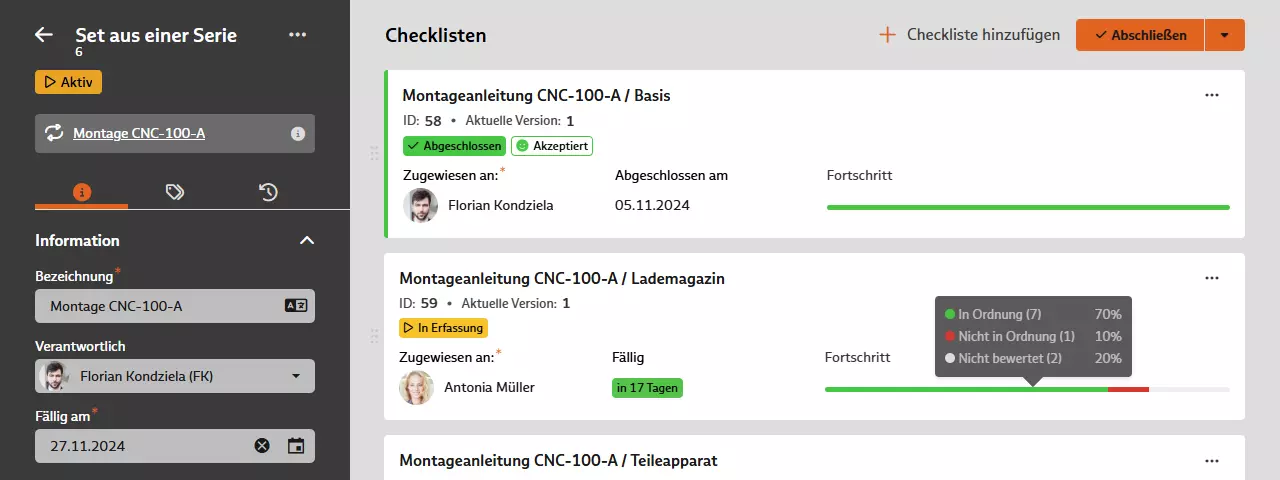The image size is (1280, 480).
Task: Click the Bezeichnung input field
Action: point(175,306)
